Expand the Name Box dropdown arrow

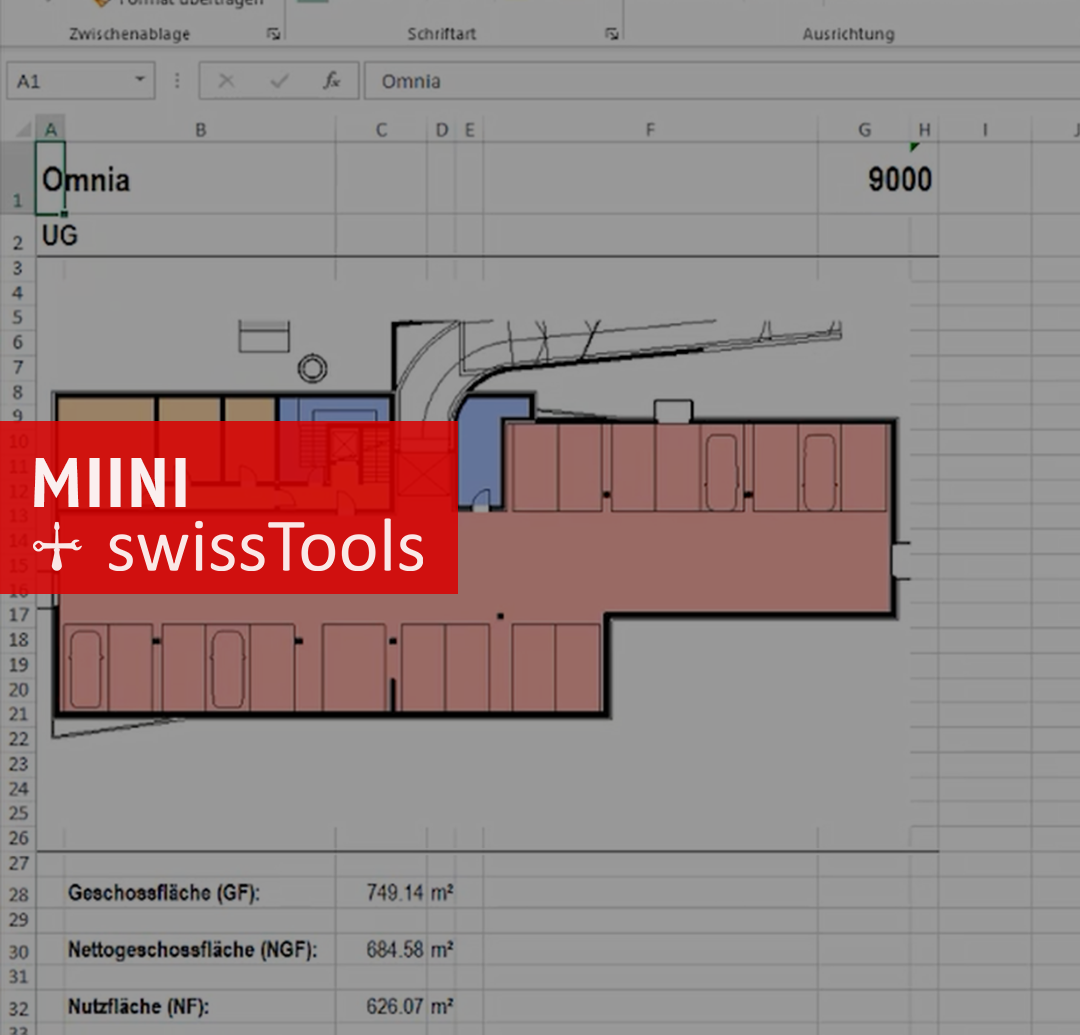coord(140,80)
